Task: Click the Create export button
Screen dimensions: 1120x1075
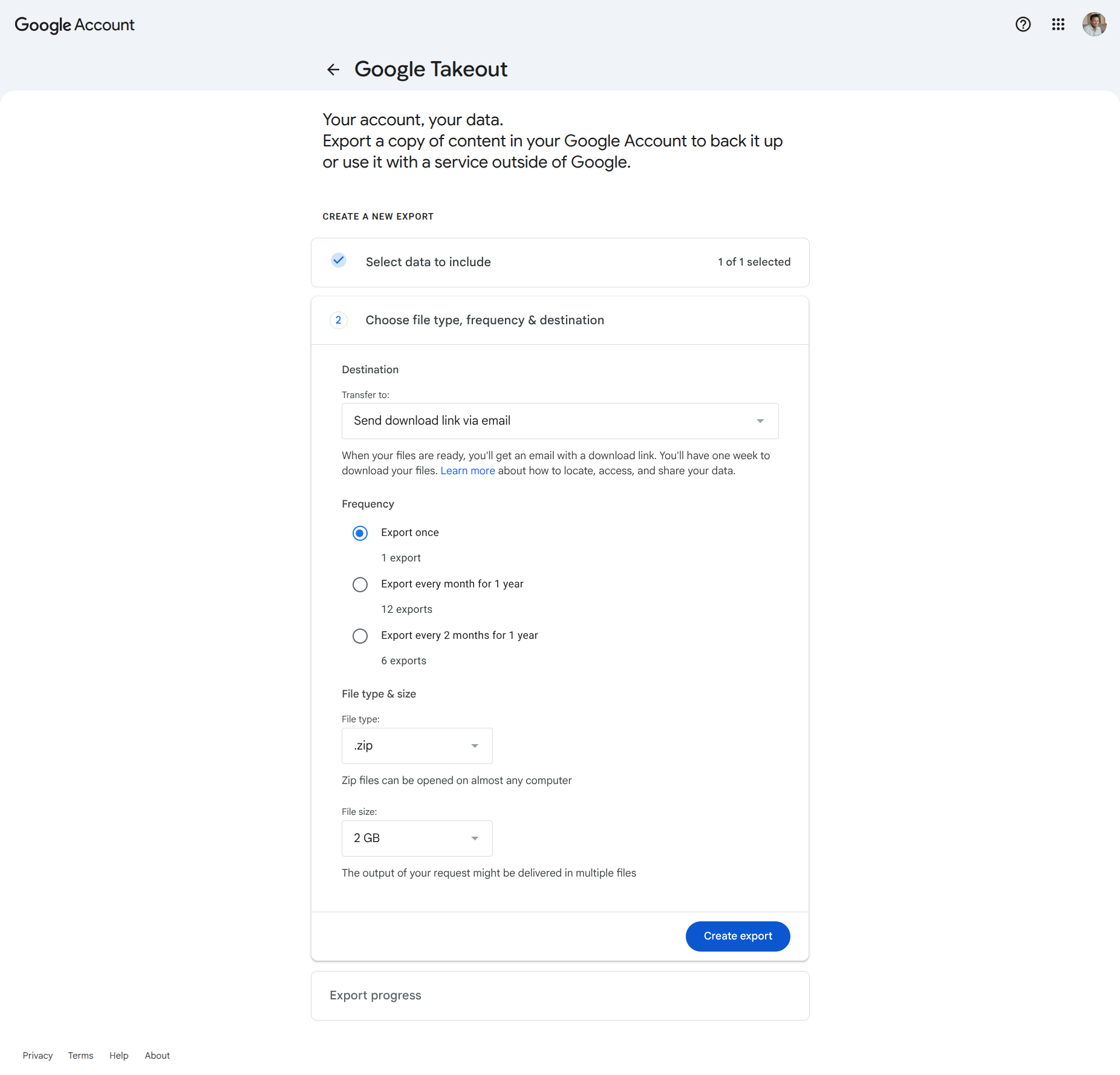Action: (738, 936)
